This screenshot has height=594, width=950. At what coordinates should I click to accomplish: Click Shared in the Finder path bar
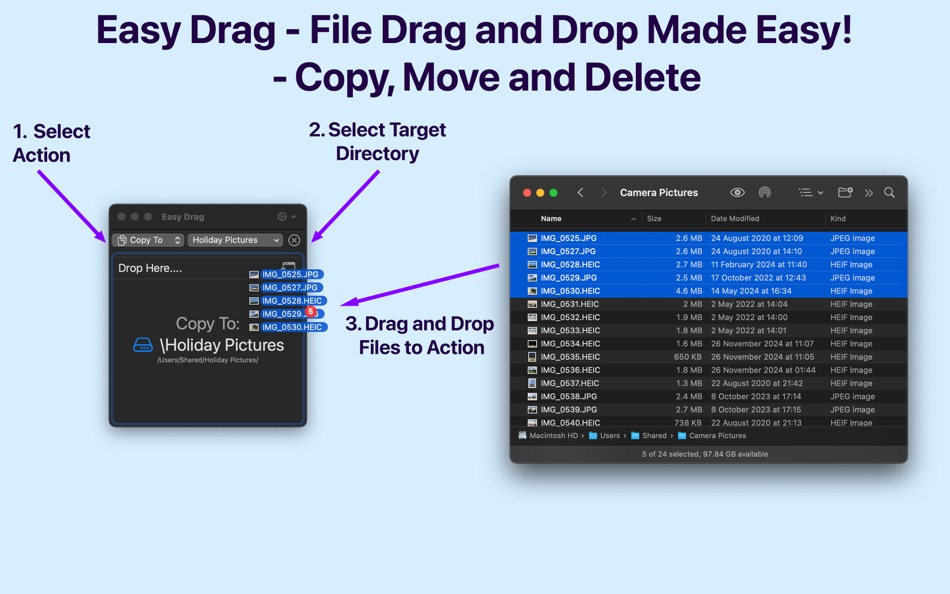(x=649, y=436)
